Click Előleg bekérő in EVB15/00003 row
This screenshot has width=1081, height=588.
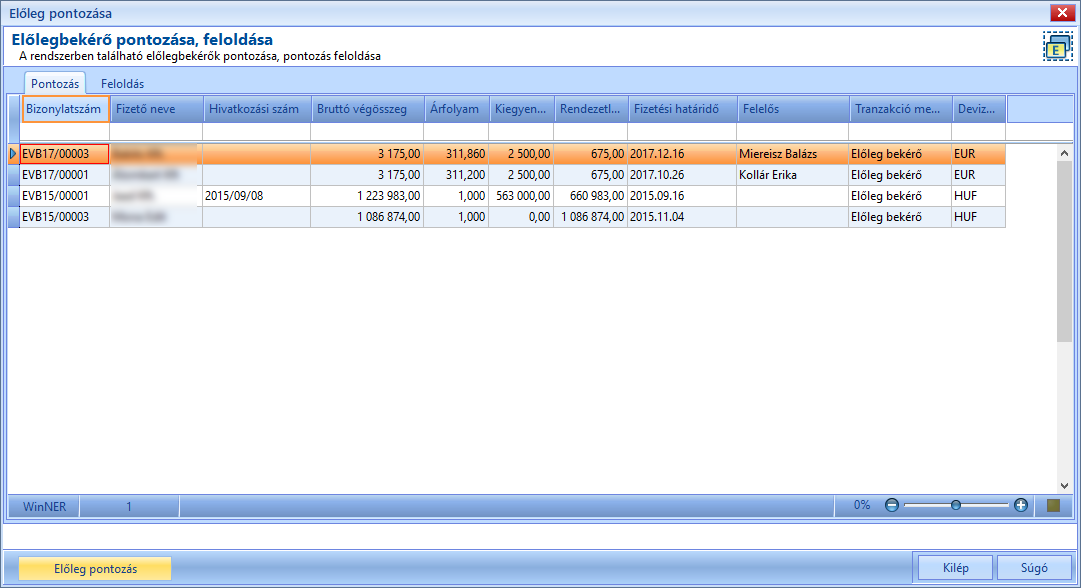pos(900,216)
